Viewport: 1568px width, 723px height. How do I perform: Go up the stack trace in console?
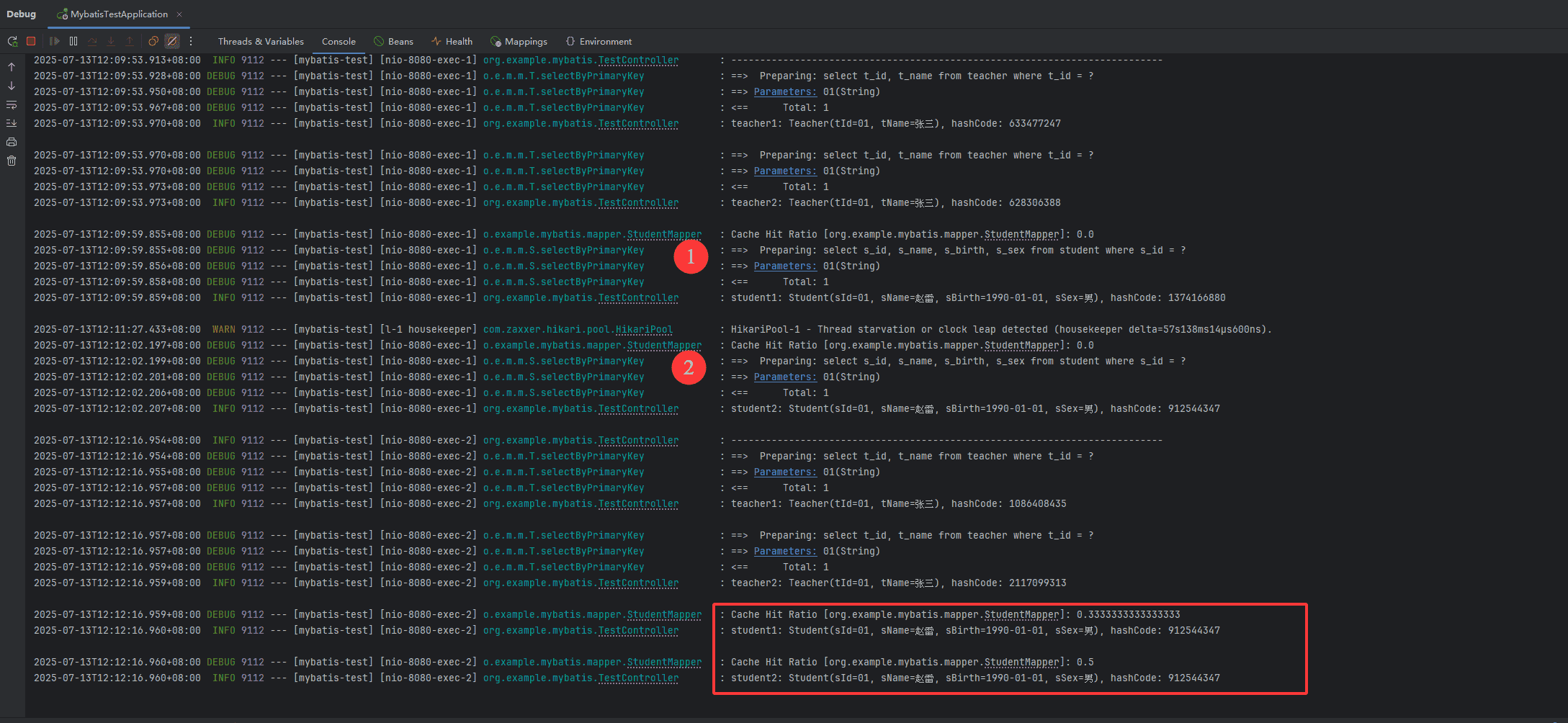pyautogui.click(x=12, y=67)
